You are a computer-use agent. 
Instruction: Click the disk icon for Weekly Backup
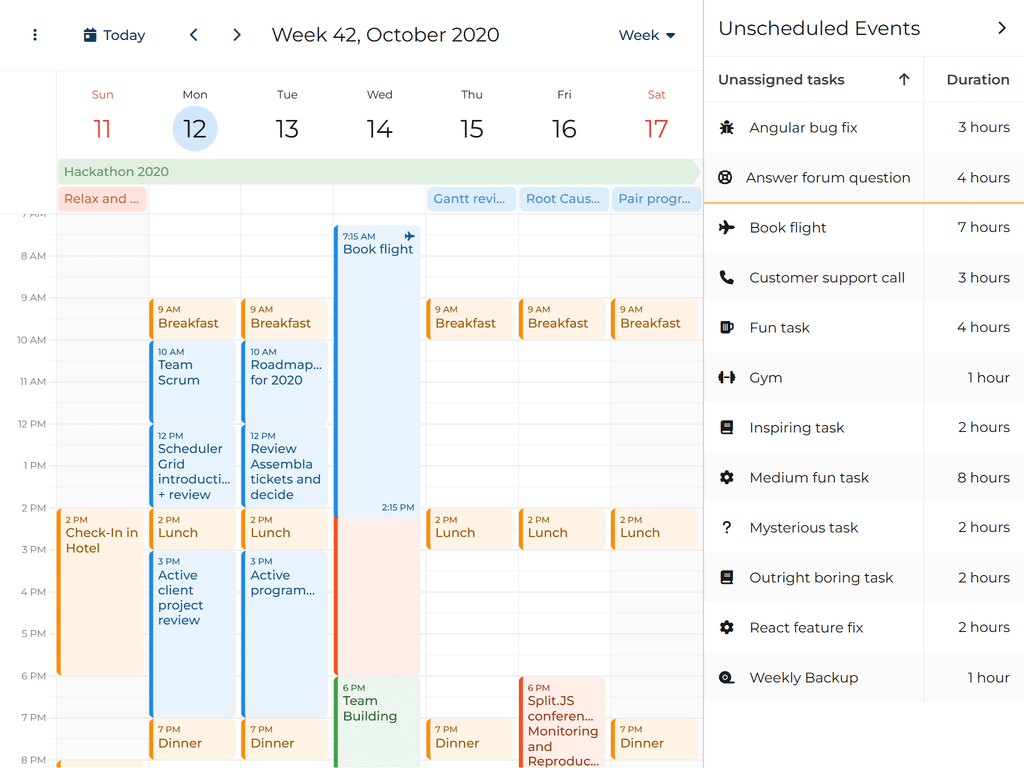(x=727, y=678)
